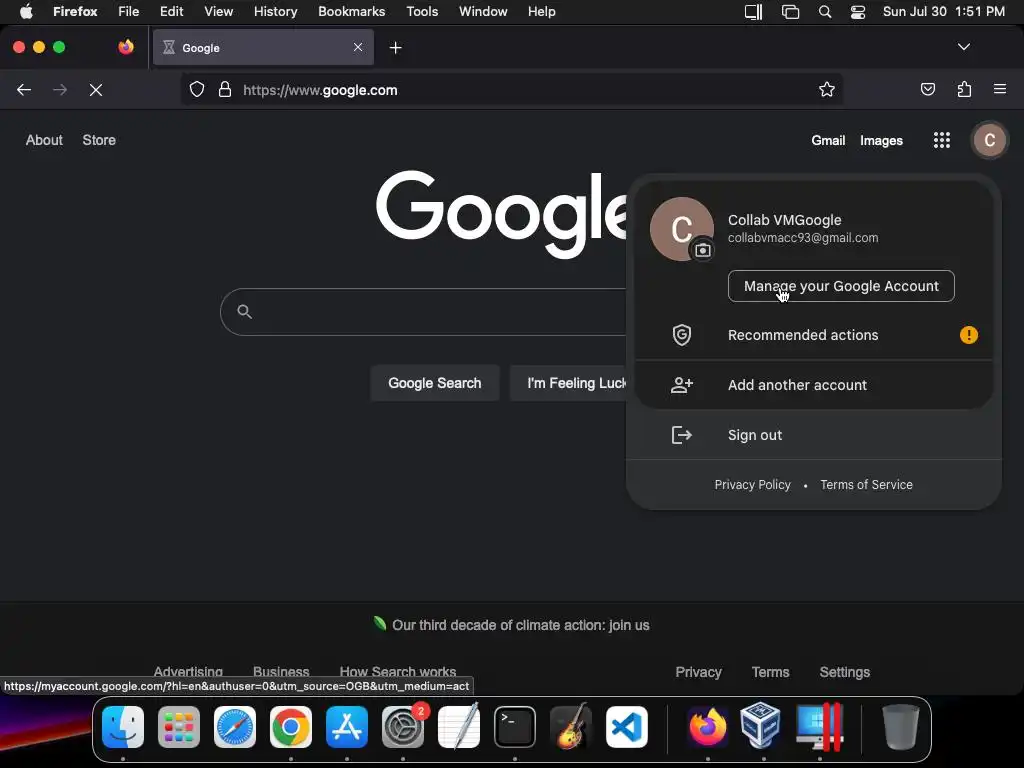Open Launchpad from the Dock
Viewport: 1024px width, 768px height.
click(179, 727)
